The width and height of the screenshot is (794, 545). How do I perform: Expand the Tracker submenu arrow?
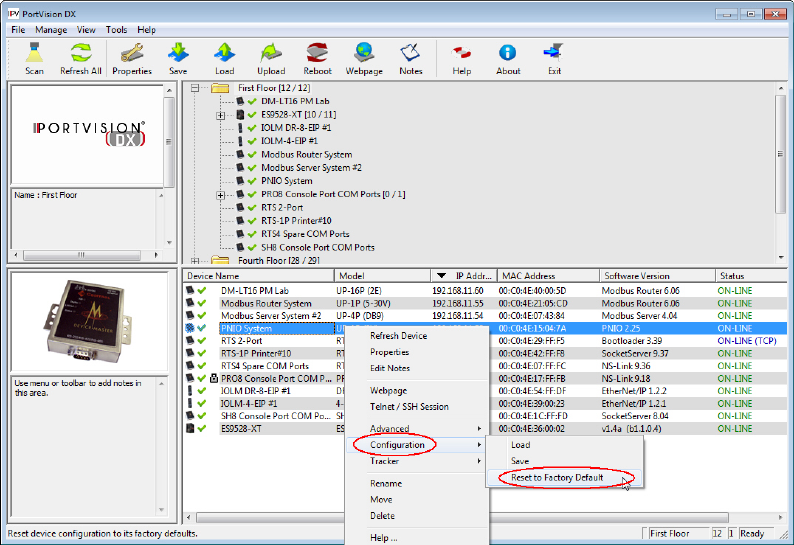(x=479, y=461)
